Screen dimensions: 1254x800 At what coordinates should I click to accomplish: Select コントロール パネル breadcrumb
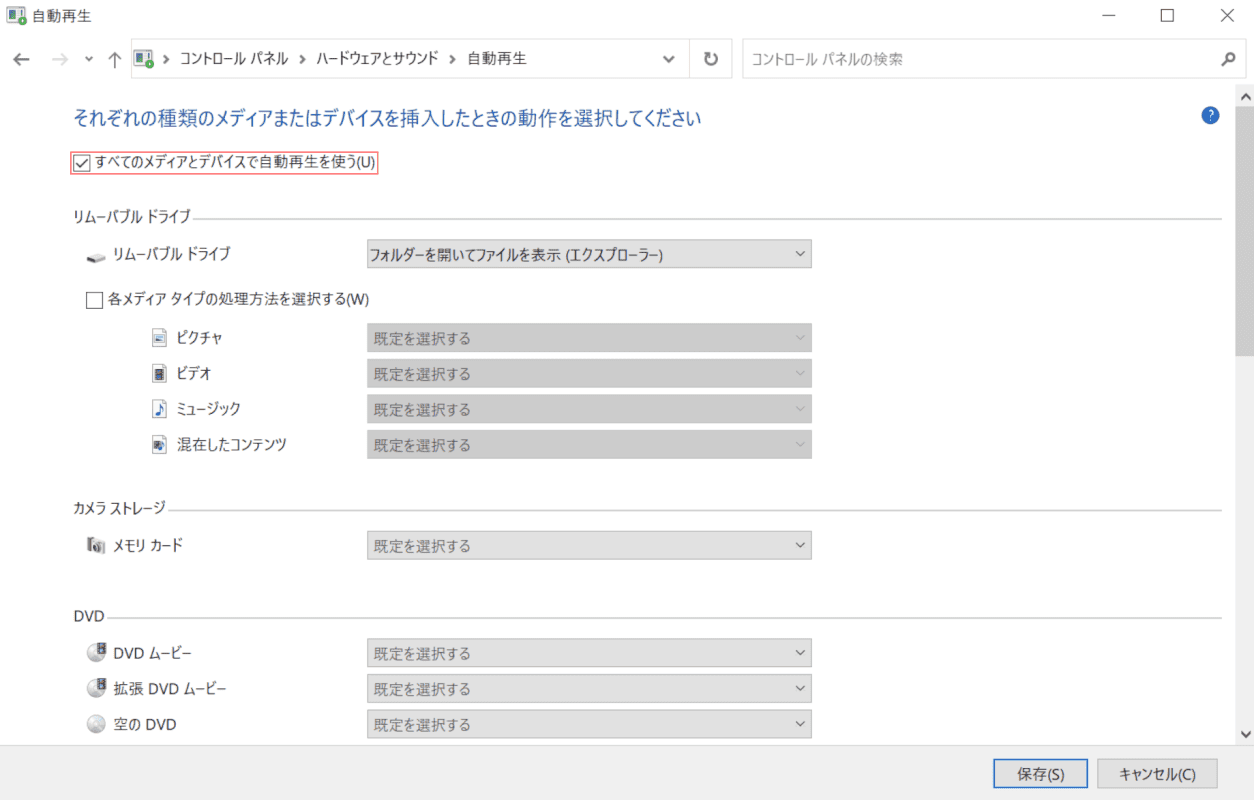tap(233, 59)
